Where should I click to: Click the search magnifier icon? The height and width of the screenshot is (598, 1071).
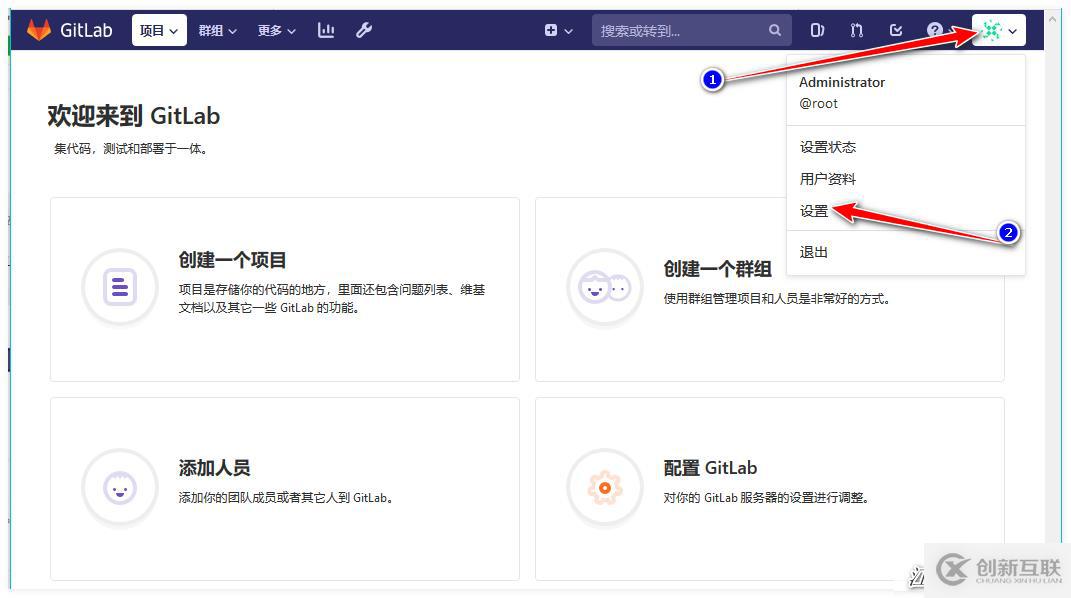tap(775, 30)
